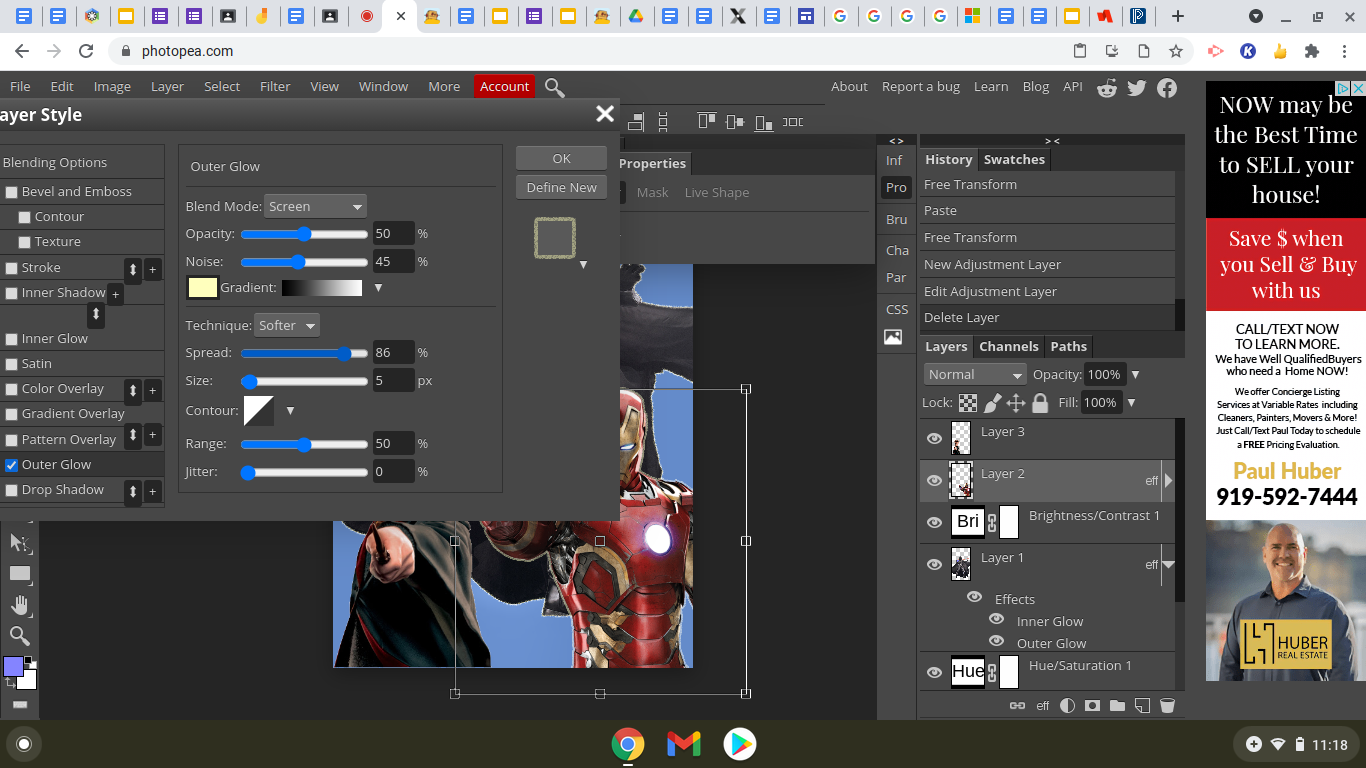Open the layer blend mode Normal dropdown
The height and width of the screenshot is (768, 1366).
click(975, 374)
